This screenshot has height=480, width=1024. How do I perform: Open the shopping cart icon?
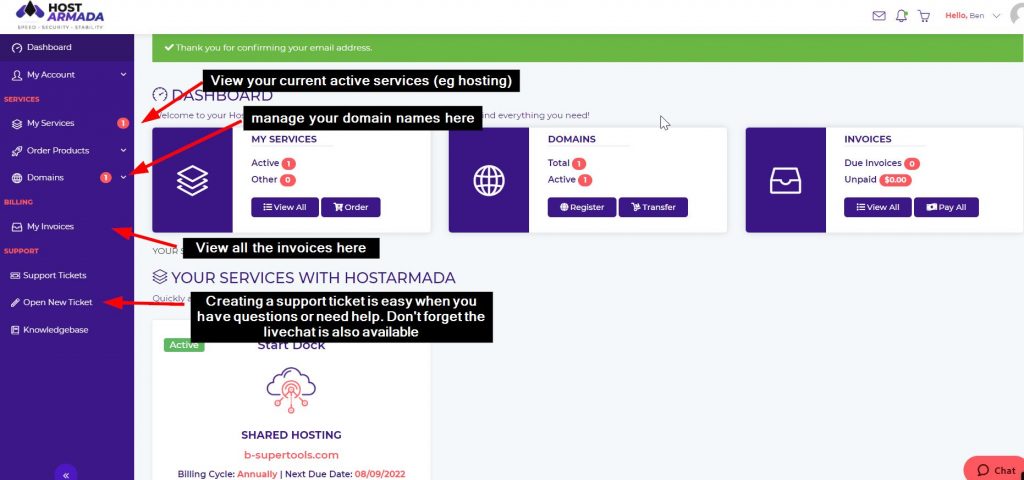(x=924, y=16)
